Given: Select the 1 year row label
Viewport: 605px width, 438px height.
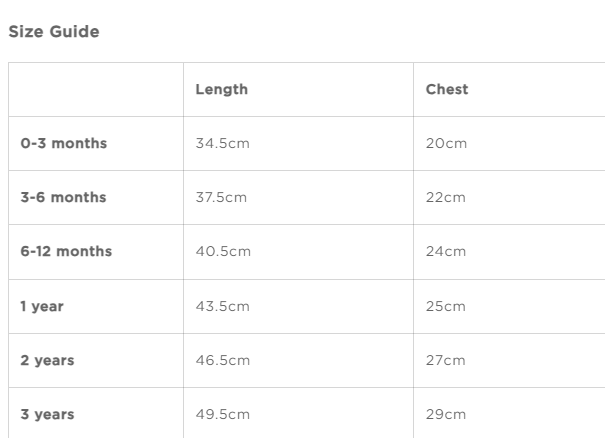Looking at the screenshot, I should [42, 306].
